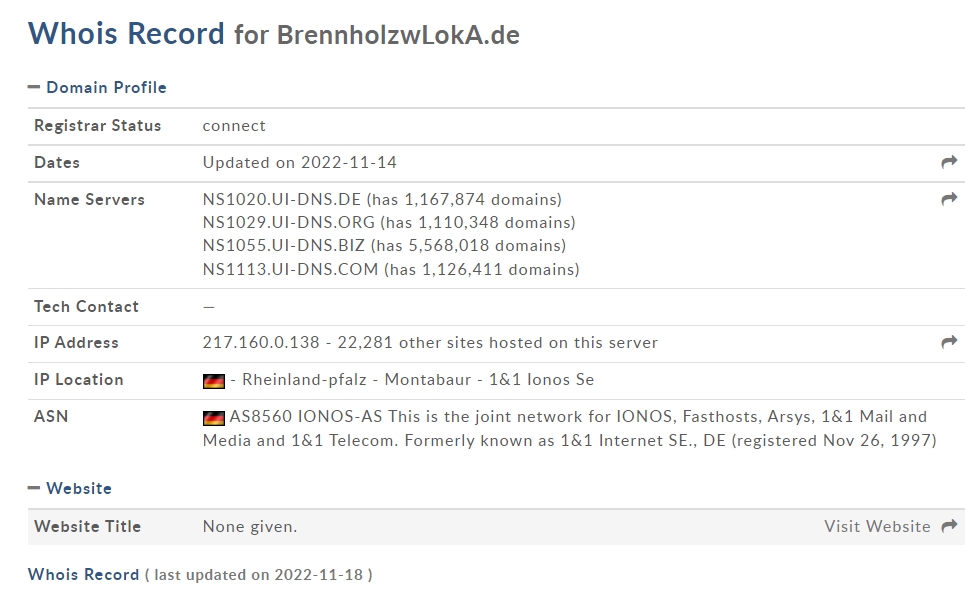This screenshot has width=966, height=590.
Task: Click the share arrow in Name Servers row
Action: [949, 199]
